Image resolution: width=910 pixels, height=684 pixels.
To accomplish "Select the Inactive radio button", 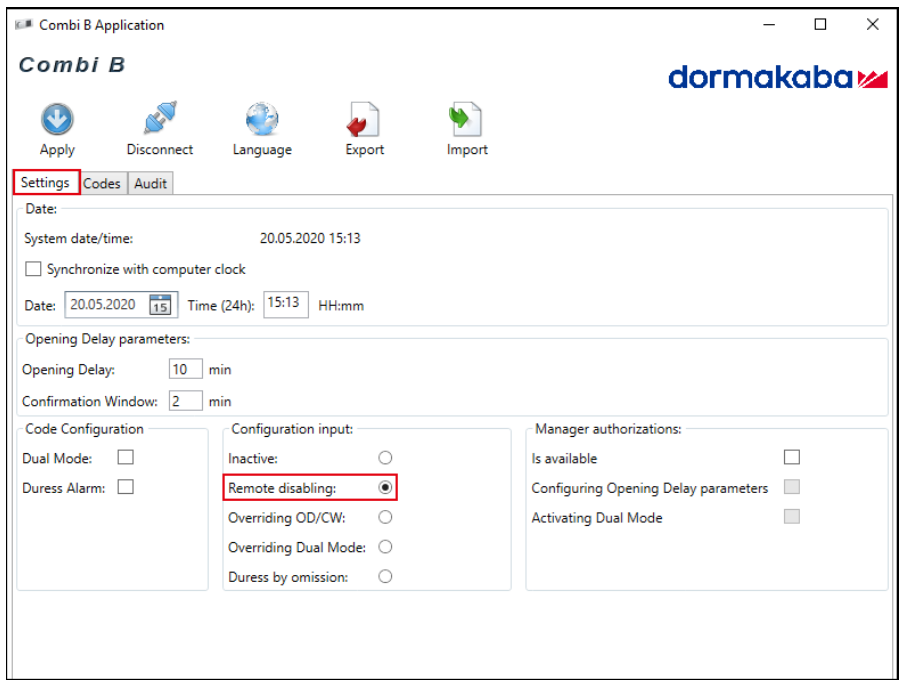I will point(385,458).
